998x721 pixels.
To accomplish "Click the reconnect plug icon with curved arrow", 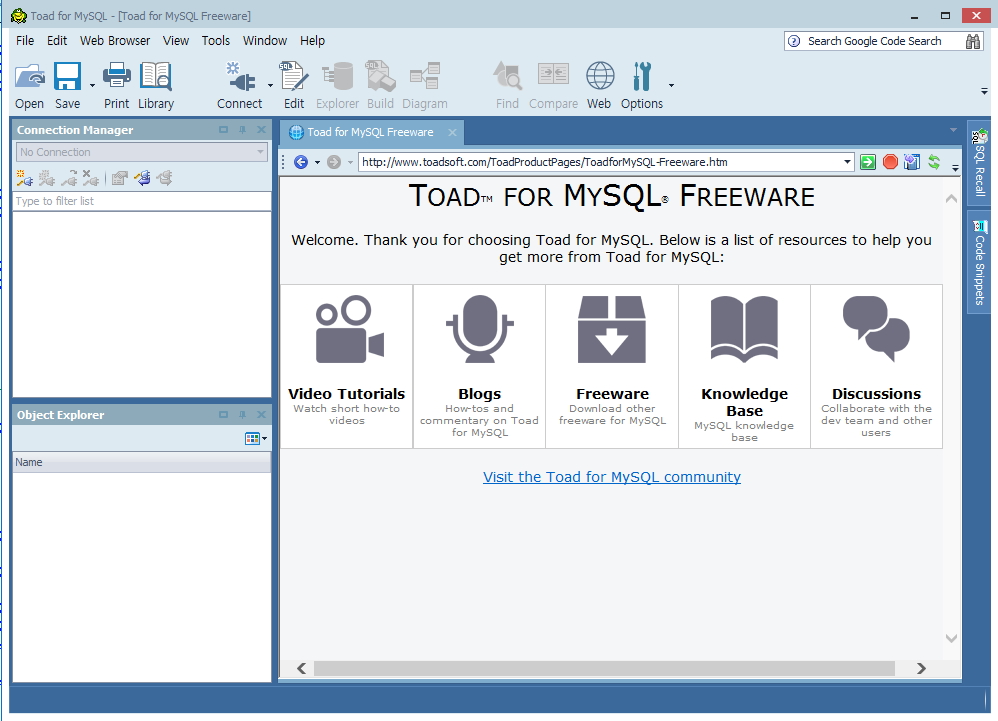I will [x=69, y=178].
